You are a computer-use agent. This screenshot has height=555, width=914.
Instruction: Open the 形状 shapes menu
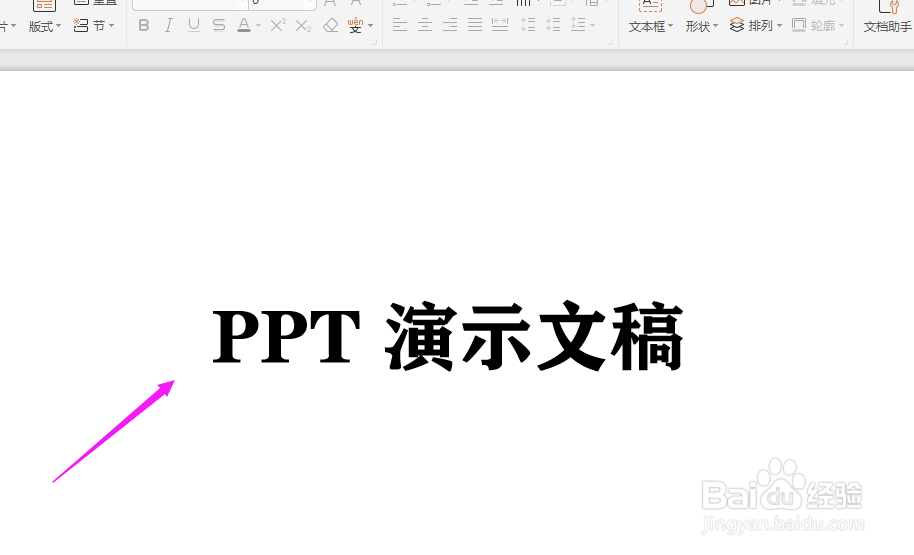[x=701, y=26]
